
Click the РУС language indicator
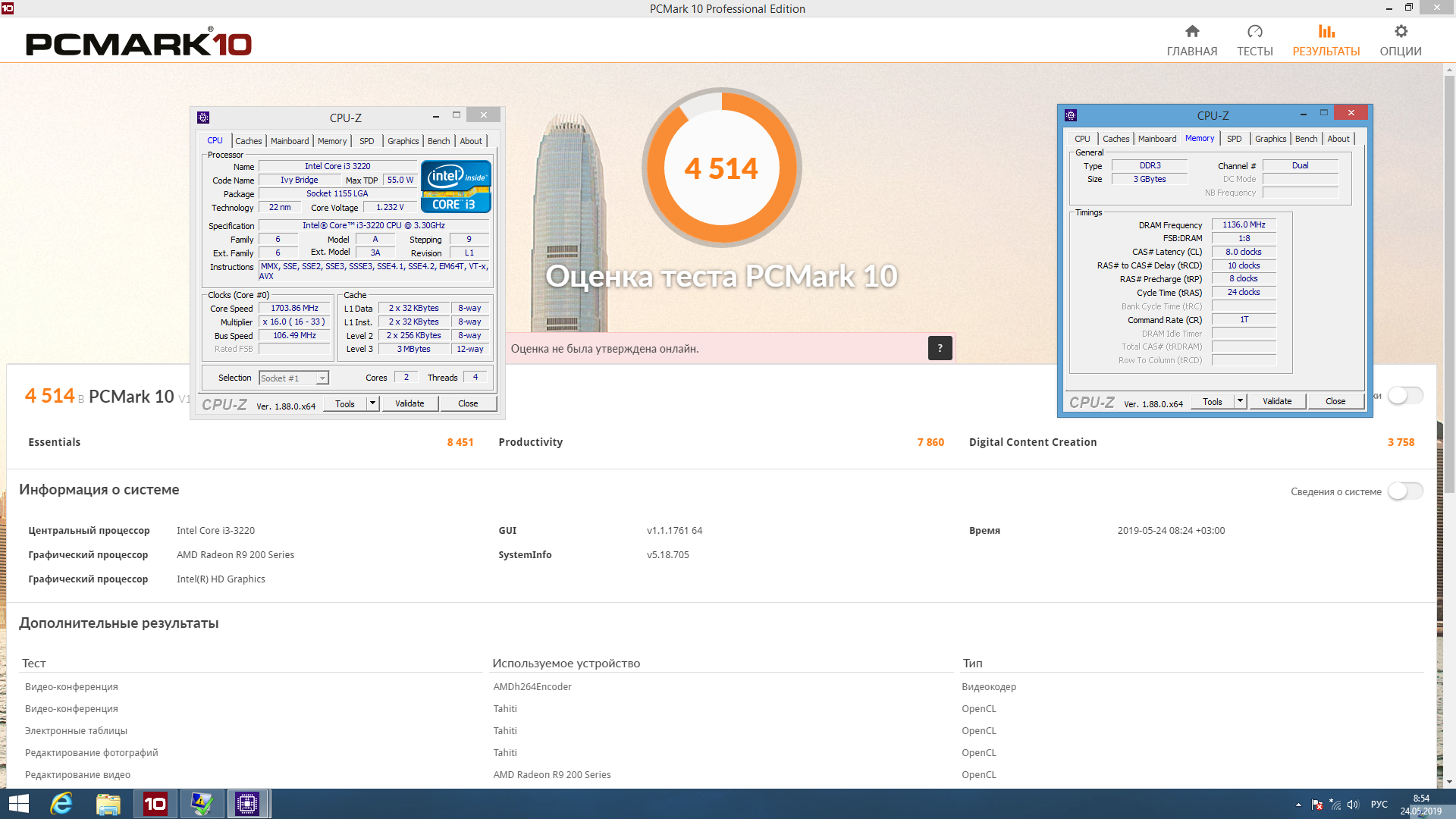pos(1379,805)
